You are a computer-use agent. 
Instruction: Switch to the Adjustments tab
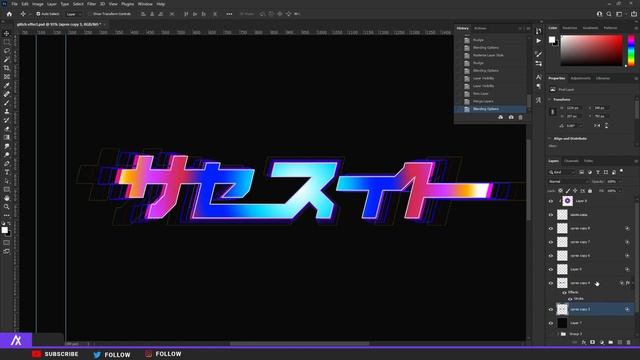pyautogui.click(x=580, y=78)
